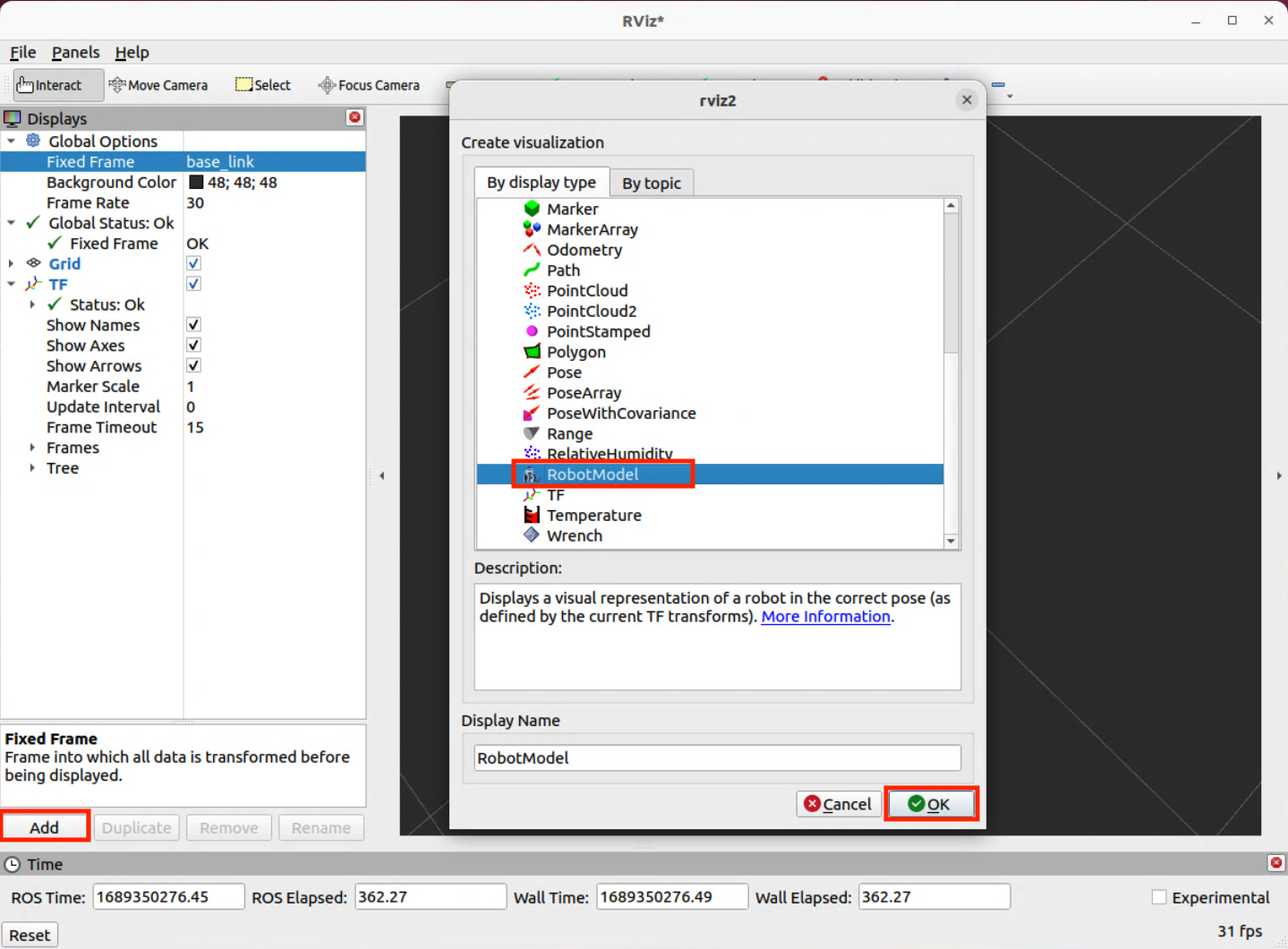
Task: Click the scrollbar down arrow in list
Action: [951, 541]
